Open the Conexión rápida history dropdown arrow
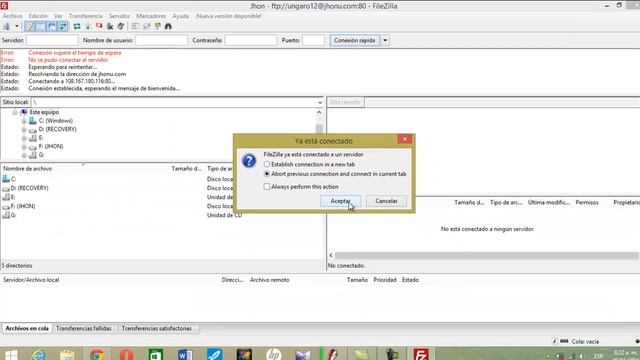 coord(385,40)
